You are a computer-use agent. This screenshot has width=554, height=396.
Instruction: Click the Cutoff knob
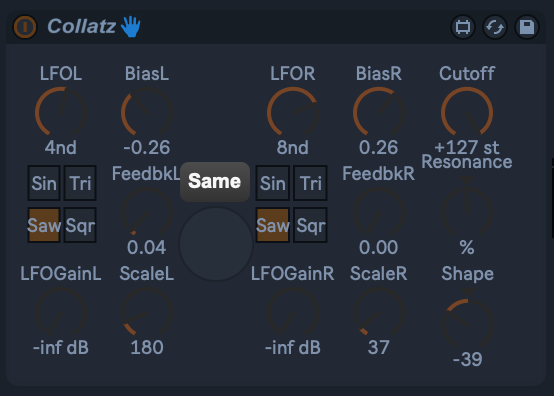467,112
